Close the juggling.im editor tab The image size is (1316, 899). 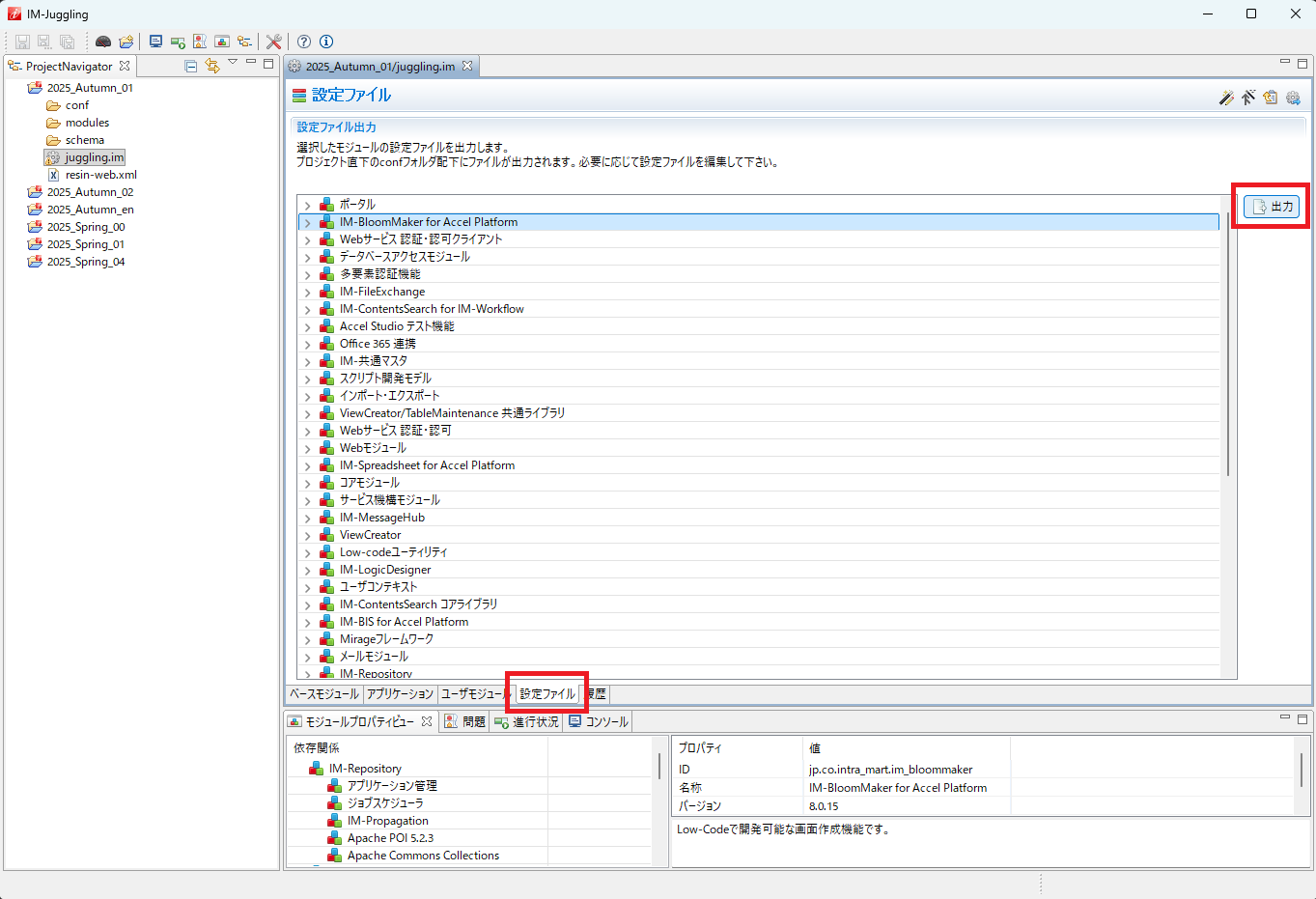[467, 66]
